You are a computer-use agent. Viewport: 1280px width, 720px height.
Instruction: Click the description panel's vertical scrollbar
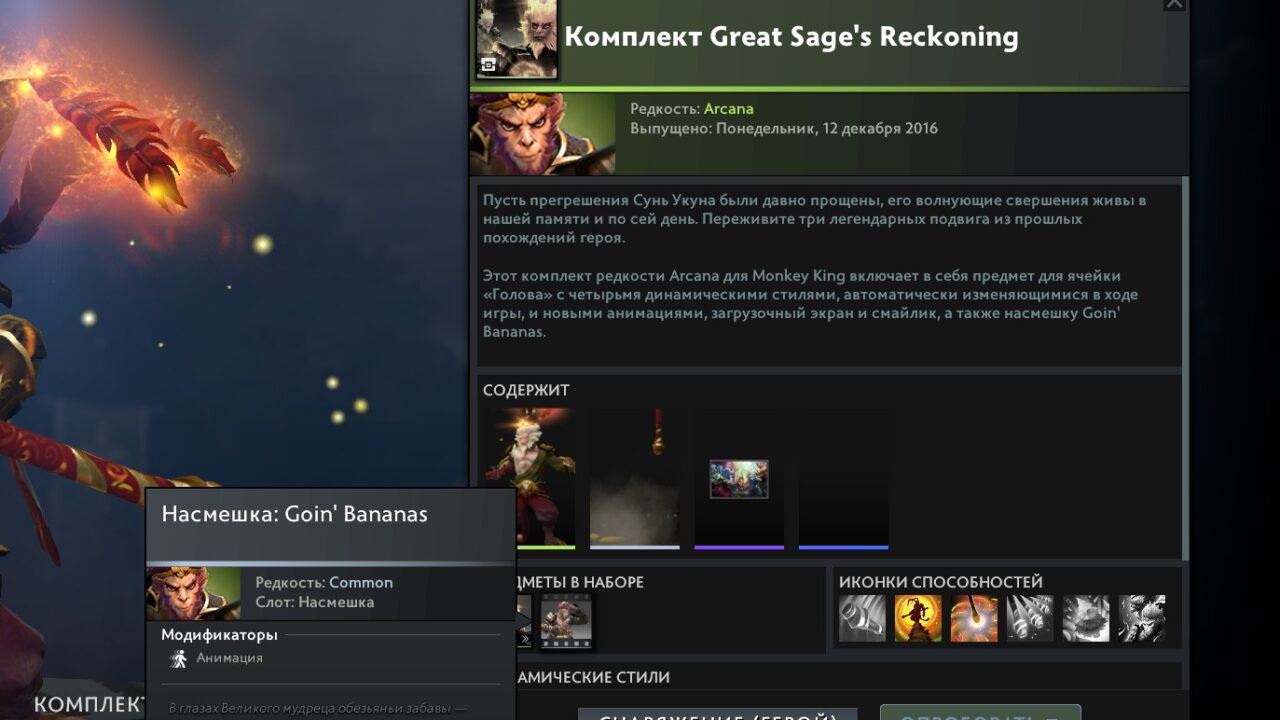tap(1186, 368)
